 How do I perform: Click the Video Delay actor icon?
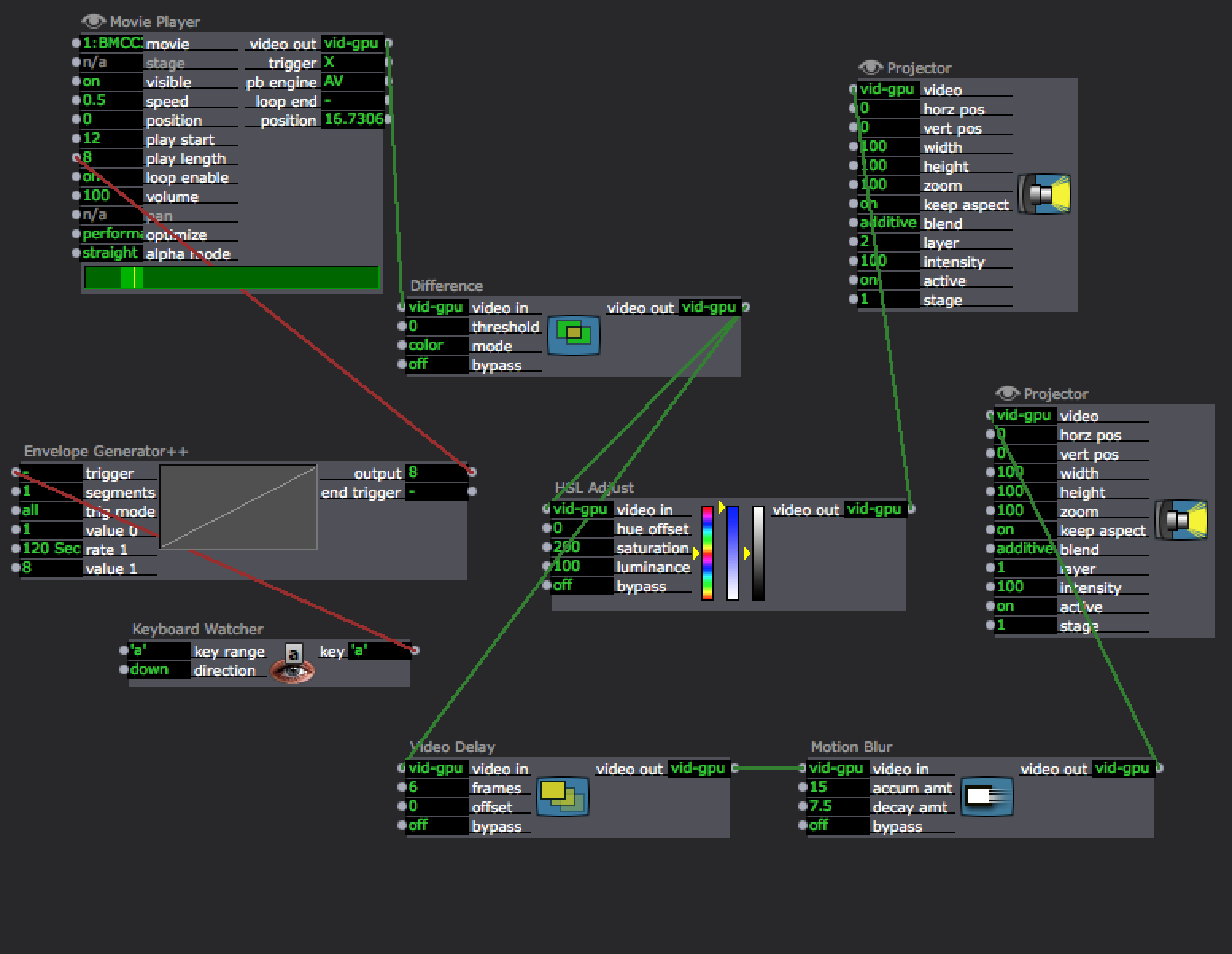click(562, 797)
